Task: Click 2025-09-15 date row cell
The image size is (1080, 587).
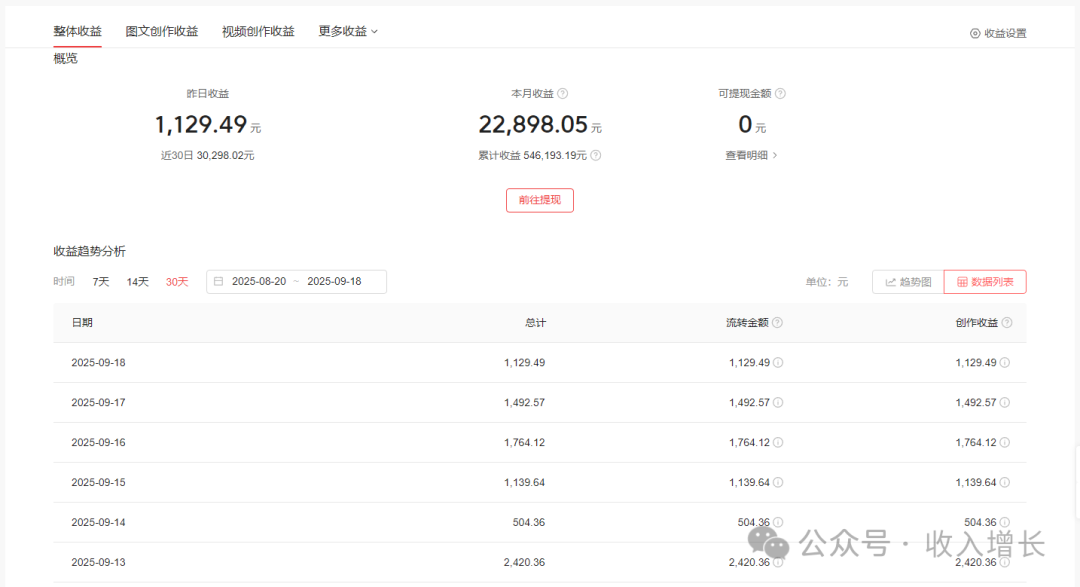Action: pos(98,482)
